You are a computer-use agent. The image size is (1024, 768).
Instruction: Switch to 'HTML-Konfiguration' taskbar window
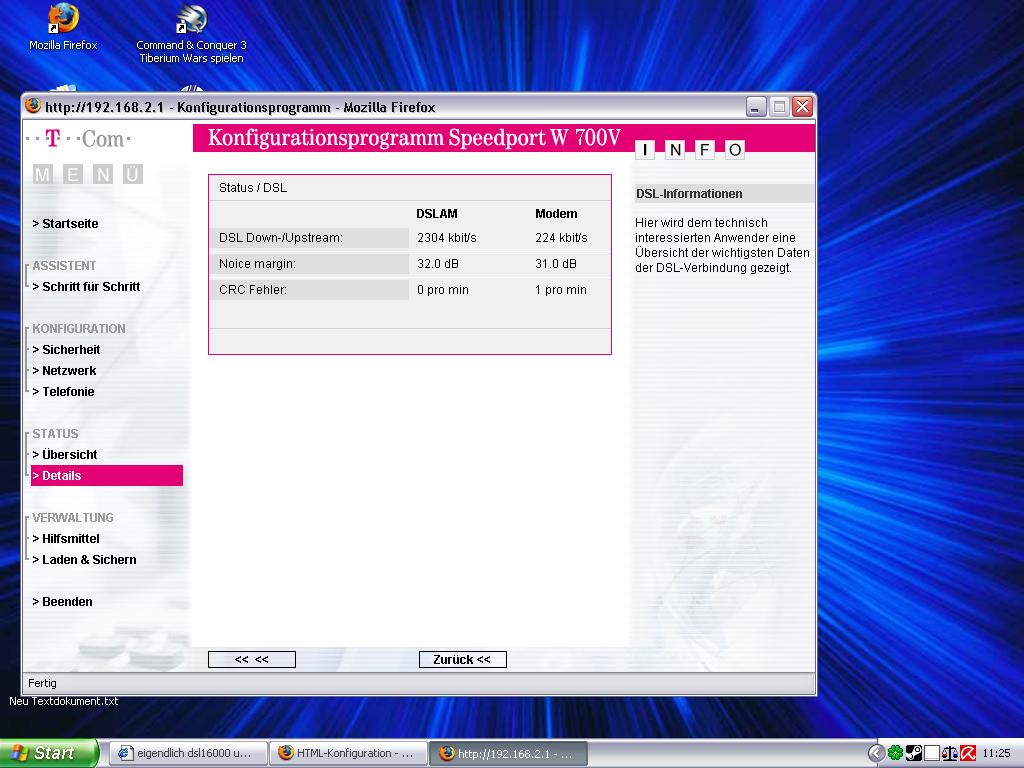pos(348,753)
